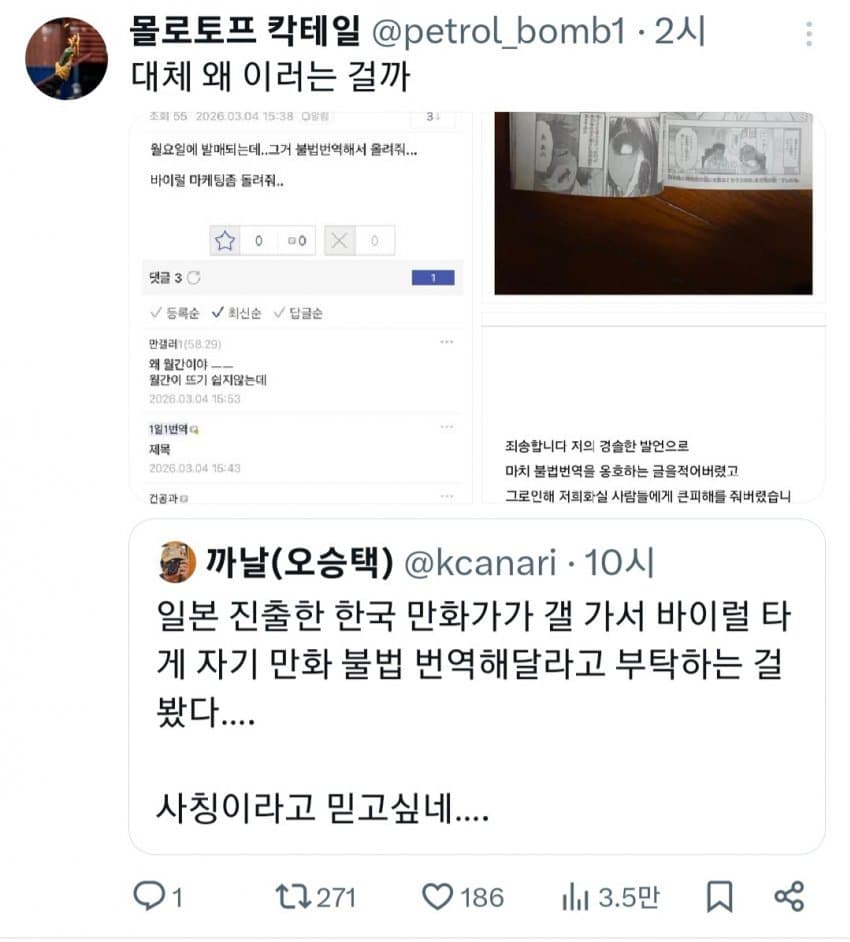Viewport: 850px width, 942px height.
Task: Open the 몰로토프 칵테일 profile avatar
Action: click(x=66, y=58)
